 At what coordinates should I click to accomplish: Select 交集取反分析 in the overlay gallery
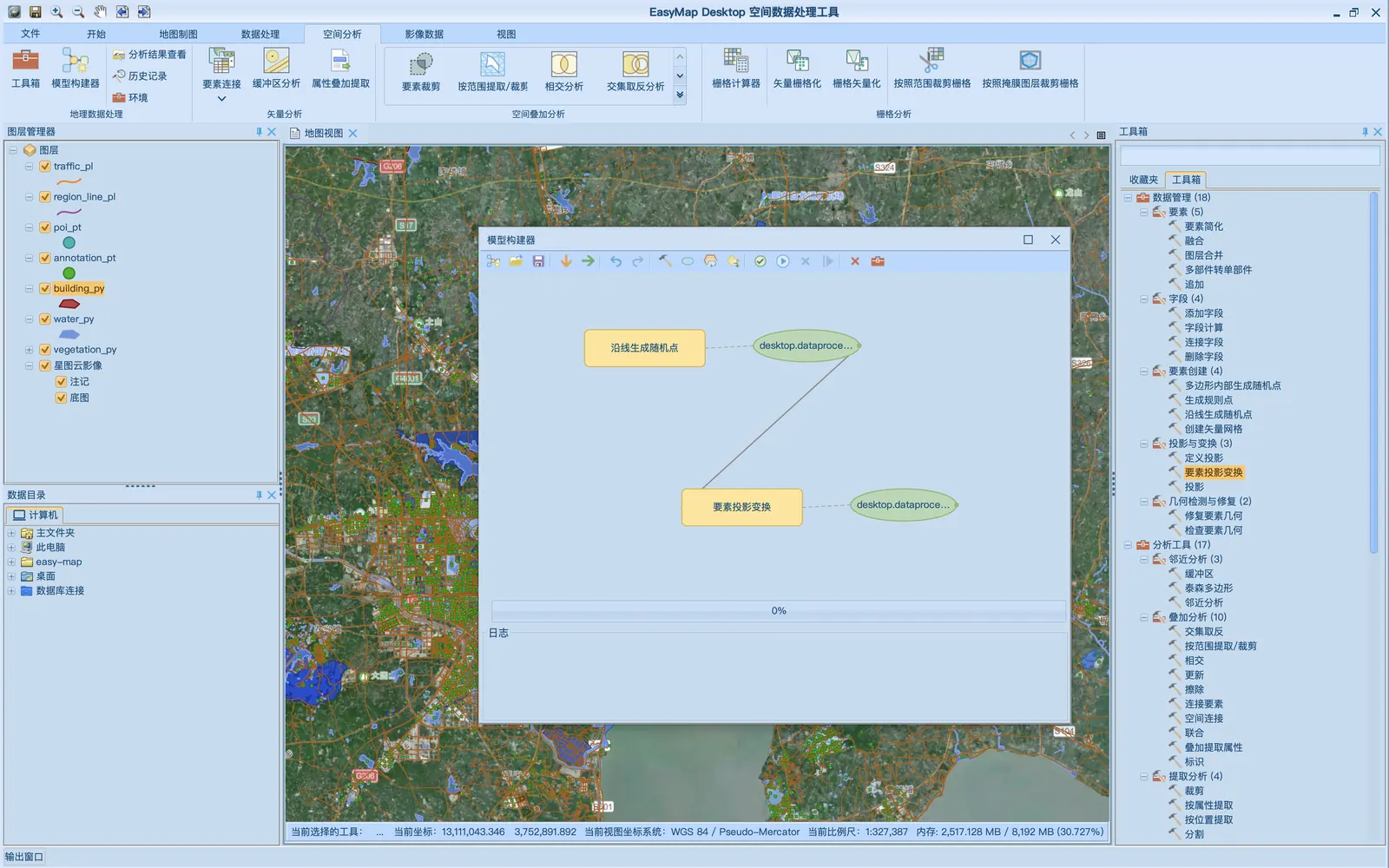click(635, 71)
